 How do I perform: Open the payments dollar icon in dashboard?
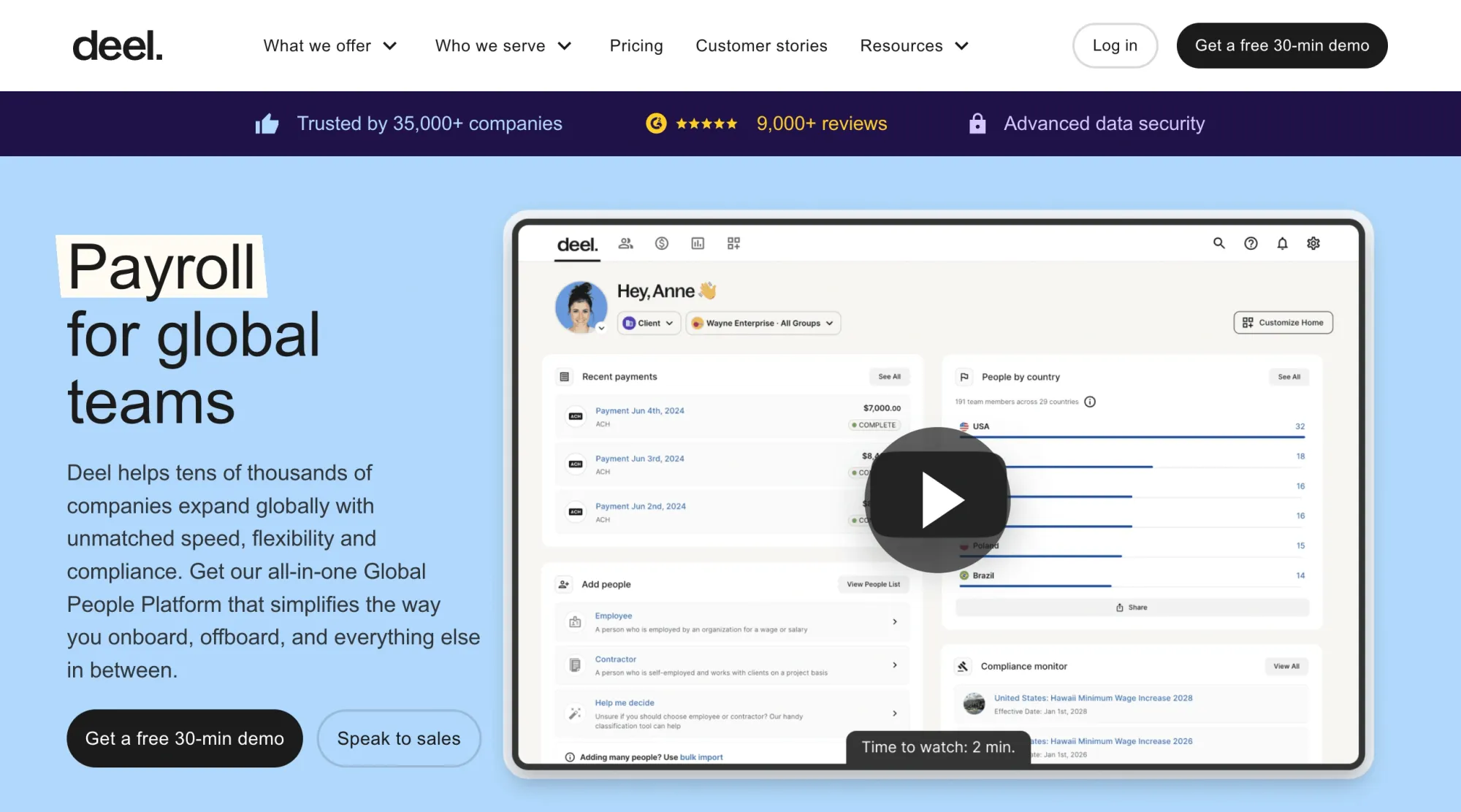point(662,243)
